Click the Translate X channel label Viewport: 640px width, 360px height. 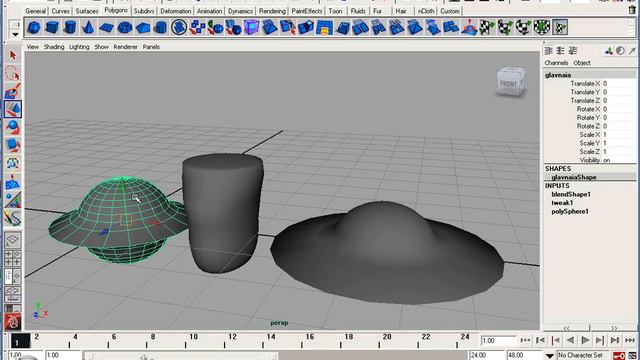click(x=585, y=83)
